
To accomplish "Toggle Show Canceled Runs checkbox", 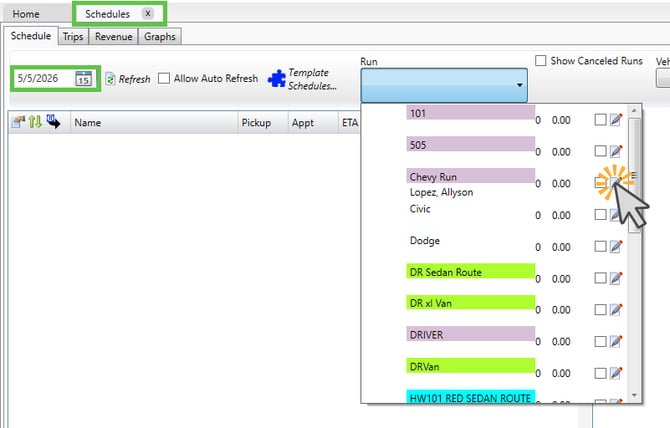I will [541, 61].
